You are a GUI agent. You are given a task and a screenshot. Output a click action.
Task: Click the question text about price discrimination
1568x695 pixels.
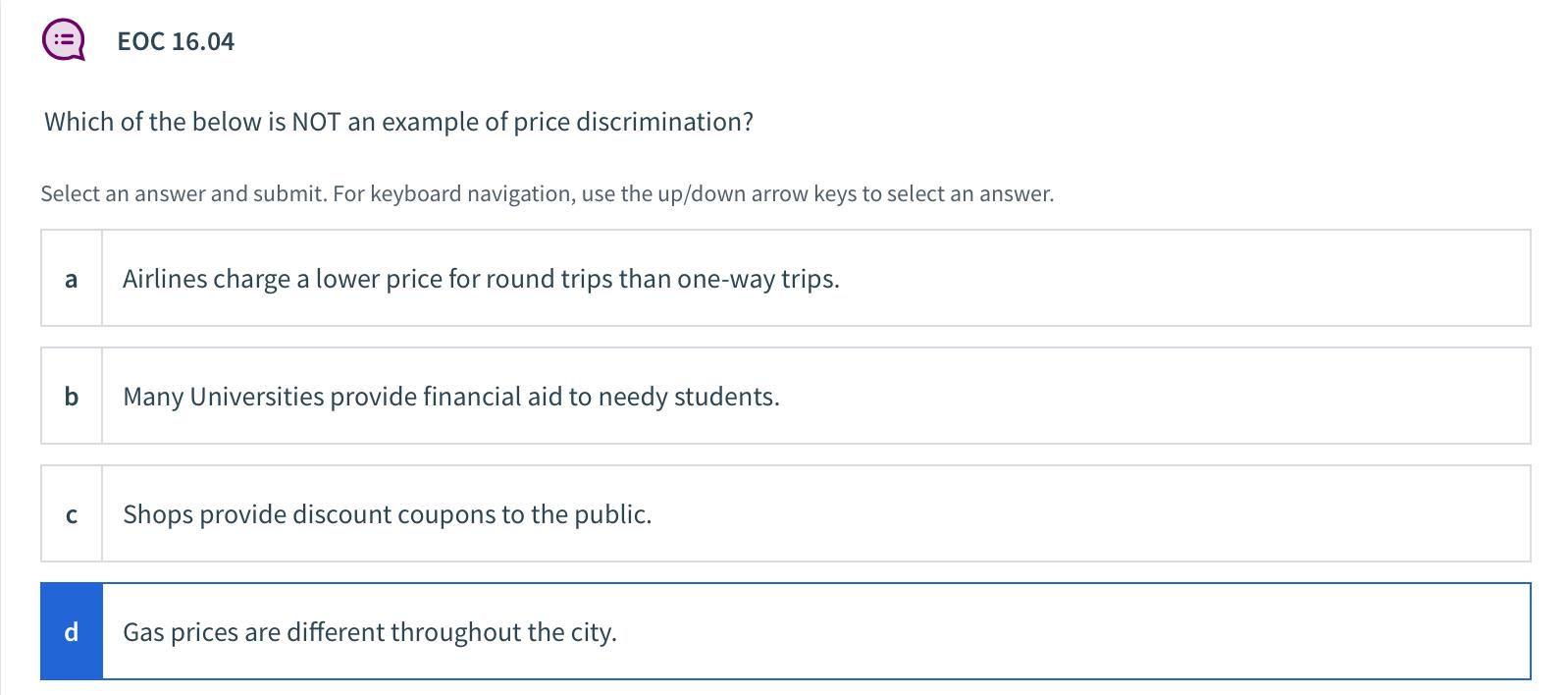396,122
